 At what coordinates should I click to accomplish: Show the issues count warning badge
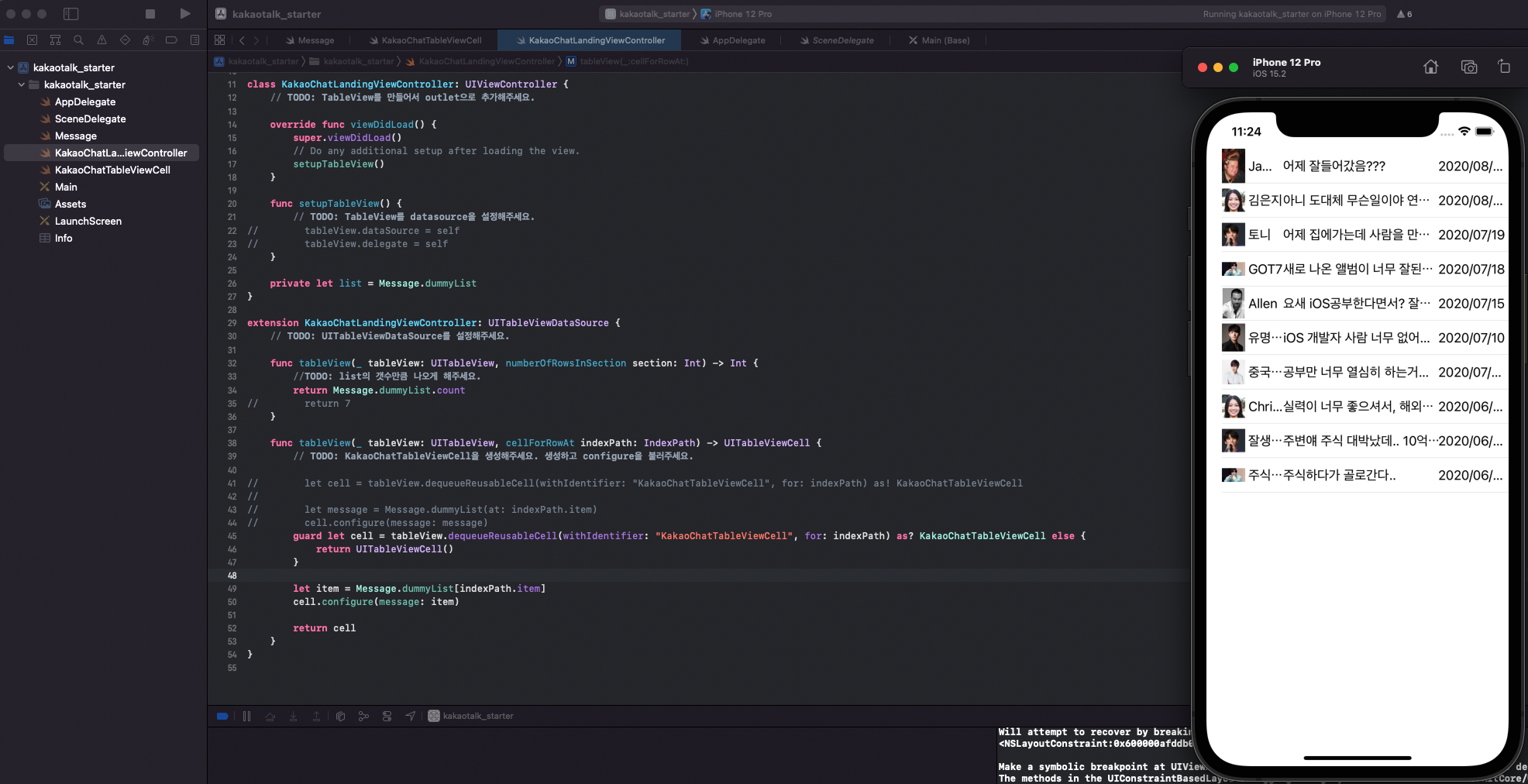1404,14
